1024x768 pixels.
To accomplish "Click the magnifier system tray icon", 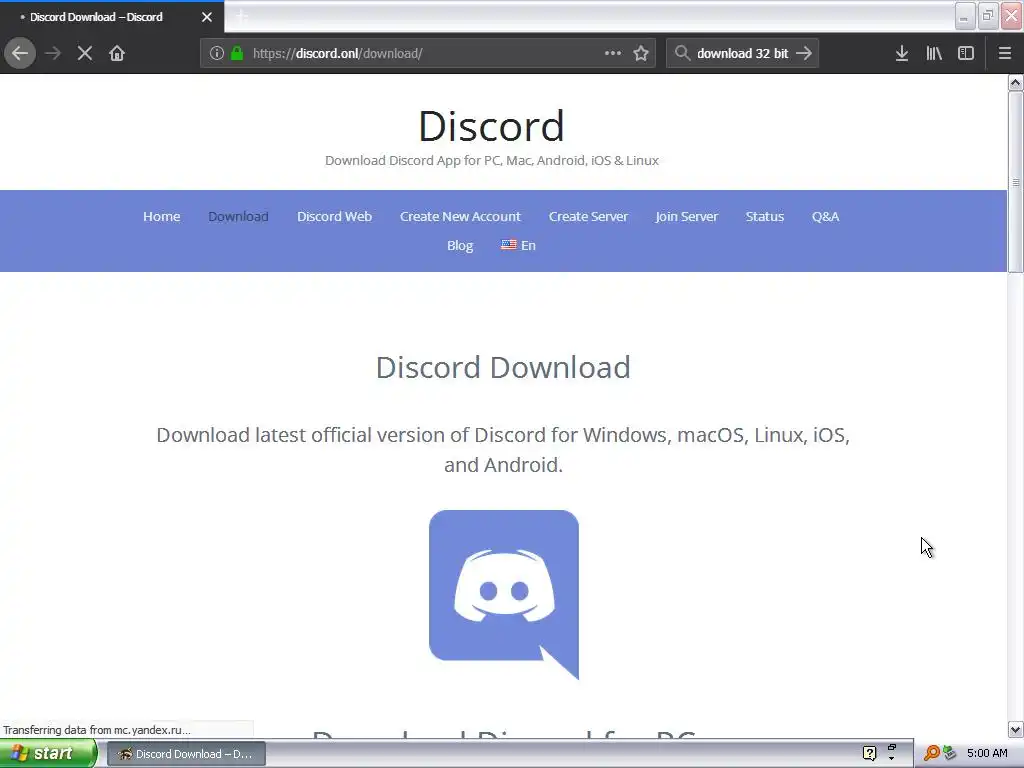I will point(932,754).
